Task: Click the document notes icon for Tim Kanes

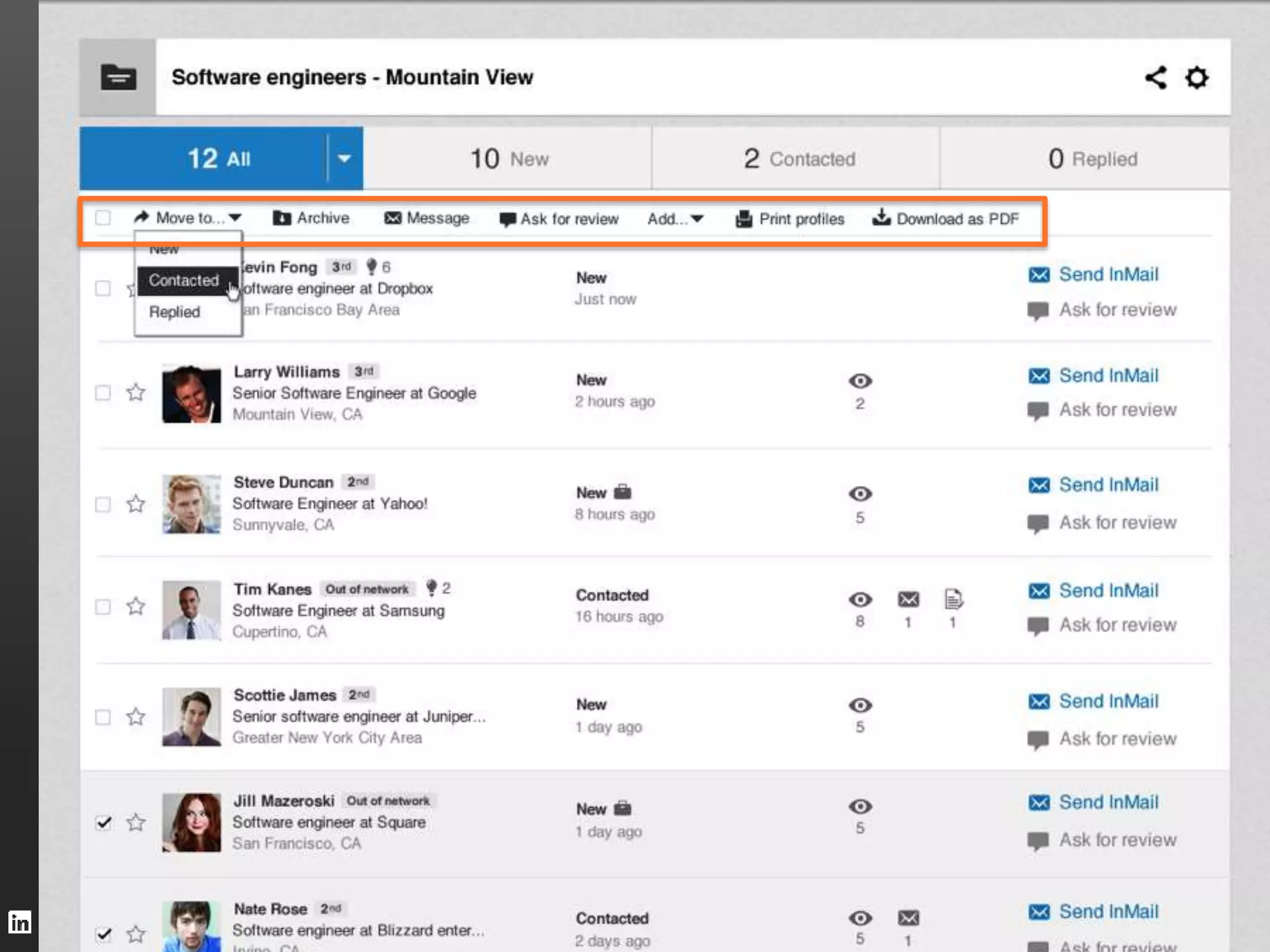Action: click(953, 599)
